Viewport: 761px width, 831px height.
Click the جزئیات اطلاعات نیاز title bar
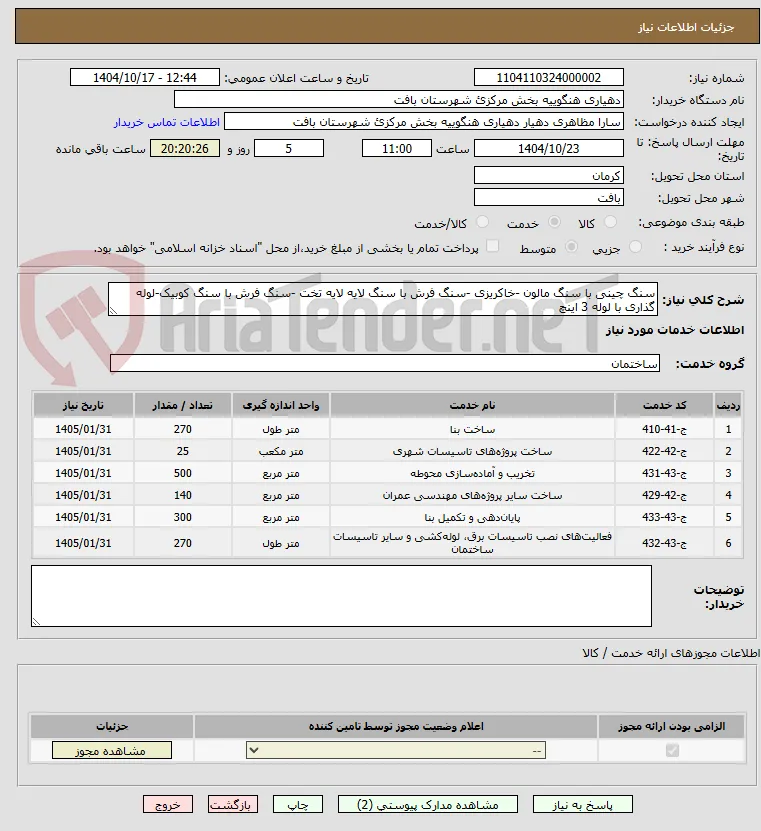click(387, 26)
